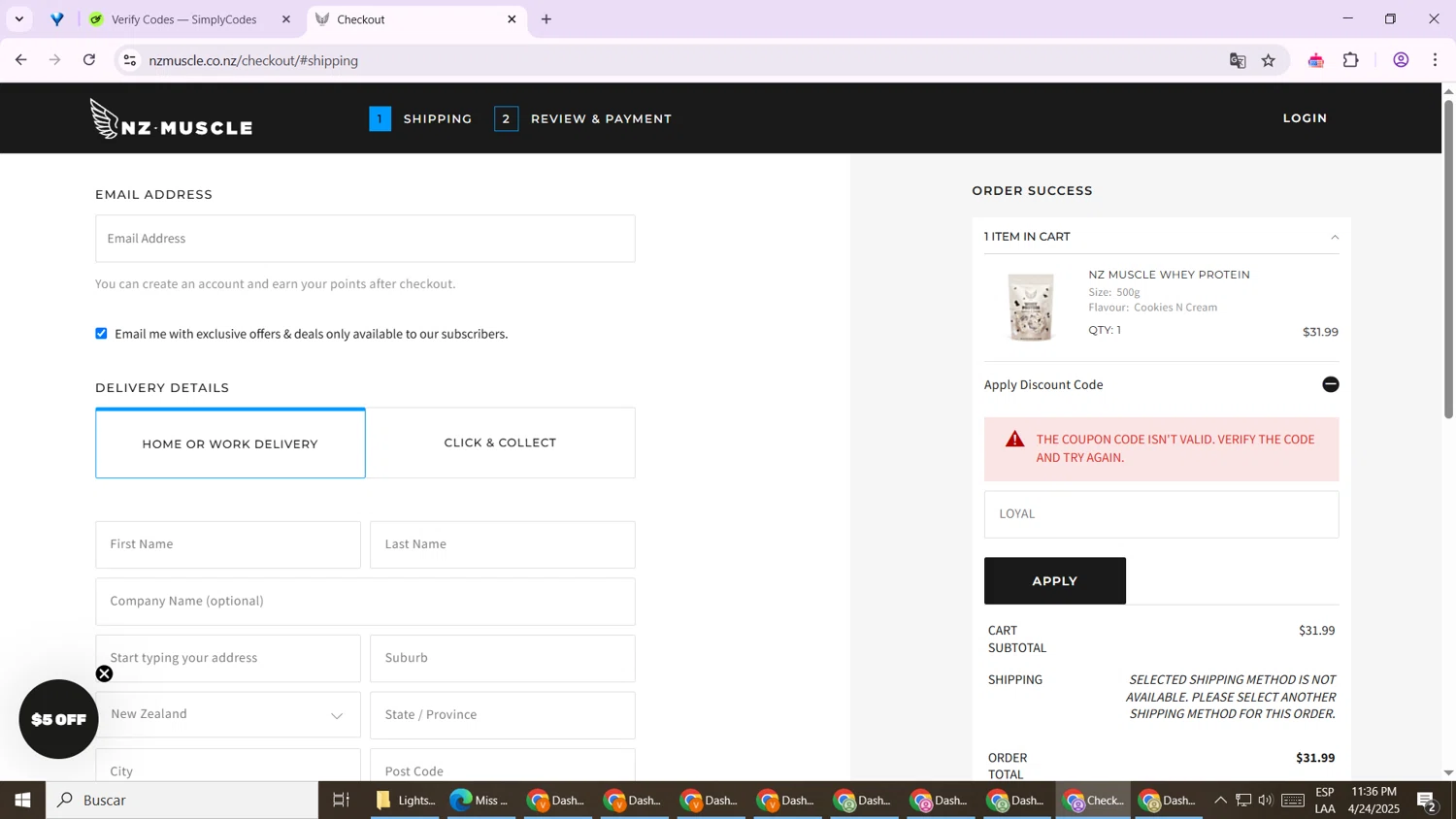1456x819 pixels.
Task: Open the Lights file explorer taskbar item
Action: (x=405, y=801)
